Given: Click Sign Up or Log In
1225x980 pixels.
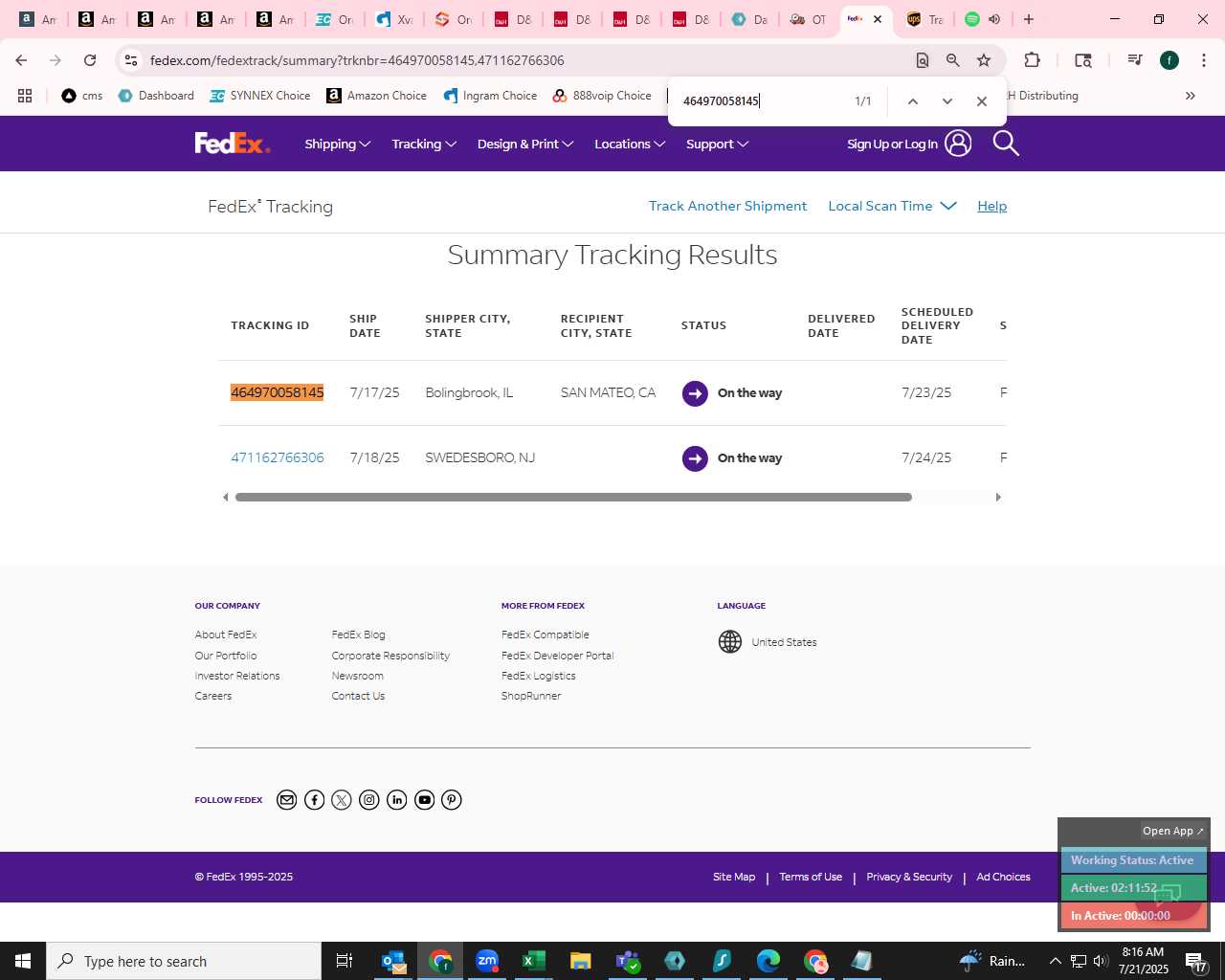Looking at the screenshot, I should coord(892,144).
